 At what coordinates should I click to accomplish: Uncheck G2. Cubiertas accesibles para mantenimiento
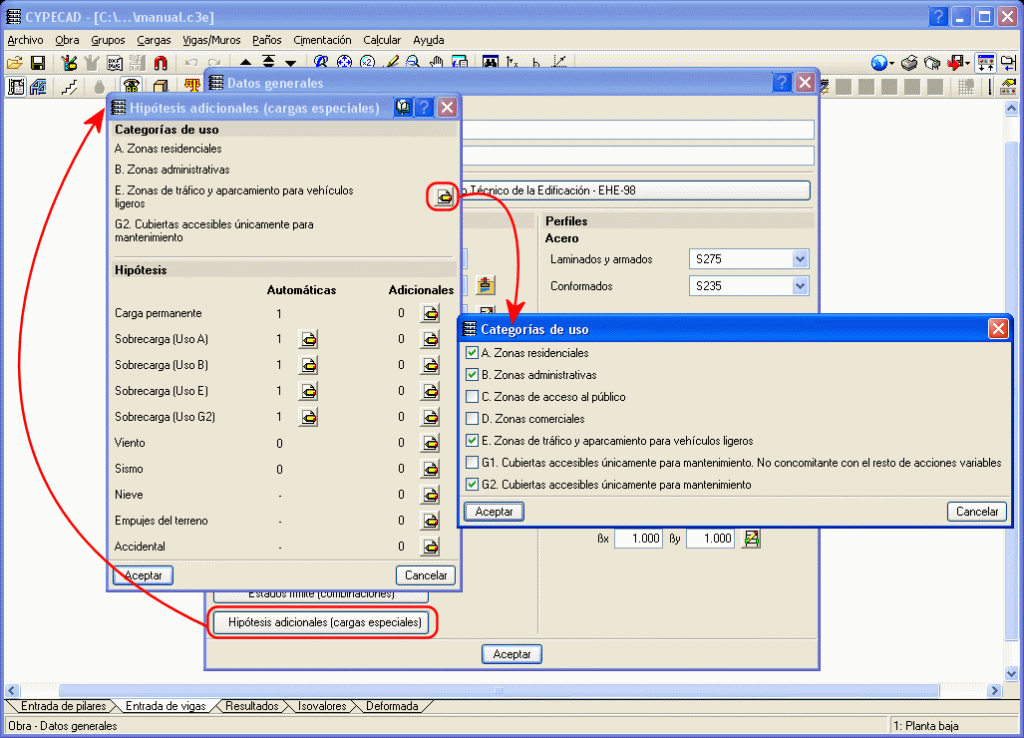tap(472, 485)
